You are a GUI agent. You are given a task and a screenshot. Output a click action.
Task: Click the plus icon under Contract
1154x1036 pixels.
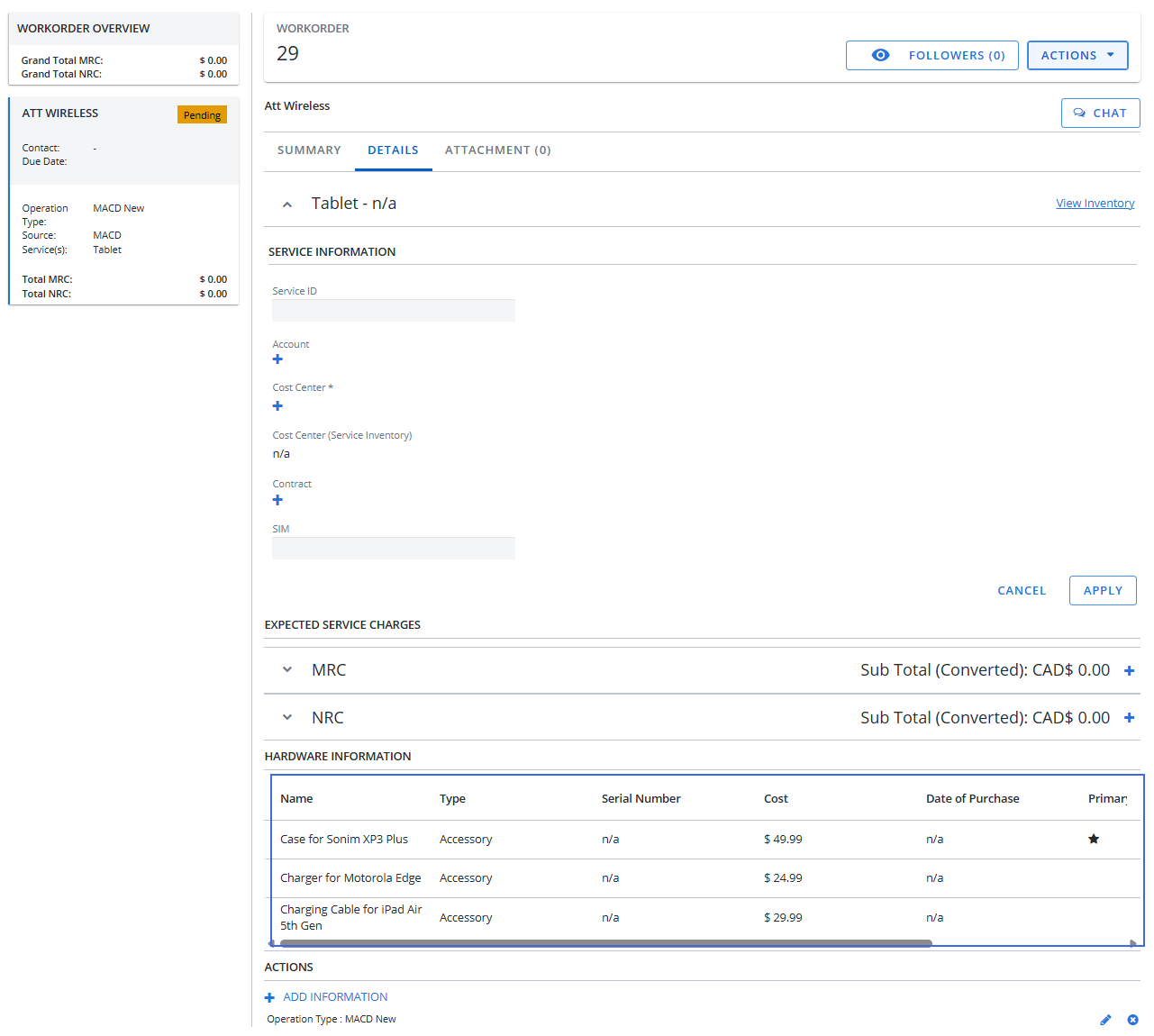click(277, 500)
